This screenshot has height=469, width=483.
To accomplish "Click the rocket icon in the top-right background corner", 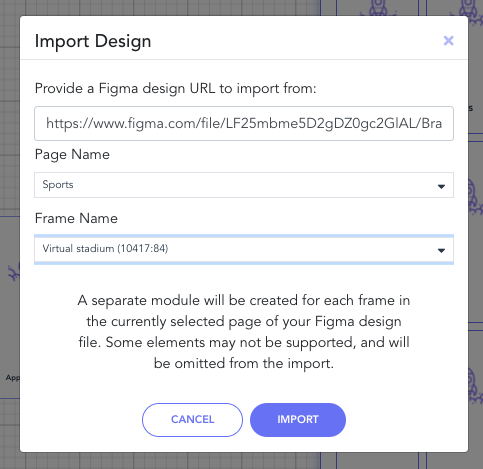I will (470, 12).
